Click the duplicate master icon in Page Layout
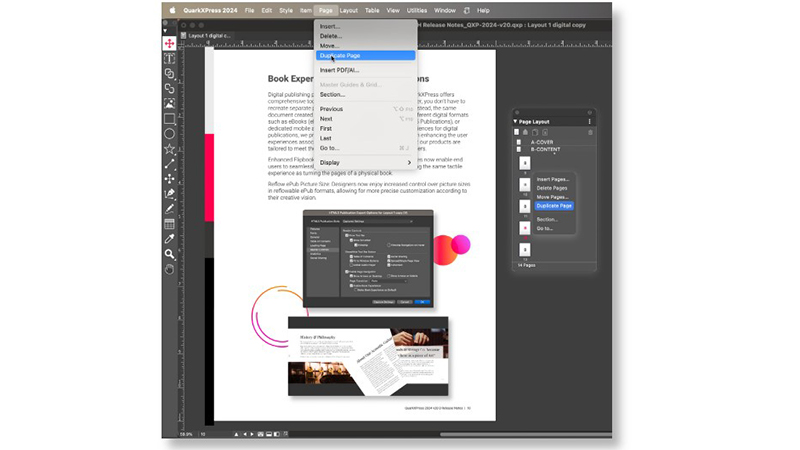The image size is (800, 450). 535,132
